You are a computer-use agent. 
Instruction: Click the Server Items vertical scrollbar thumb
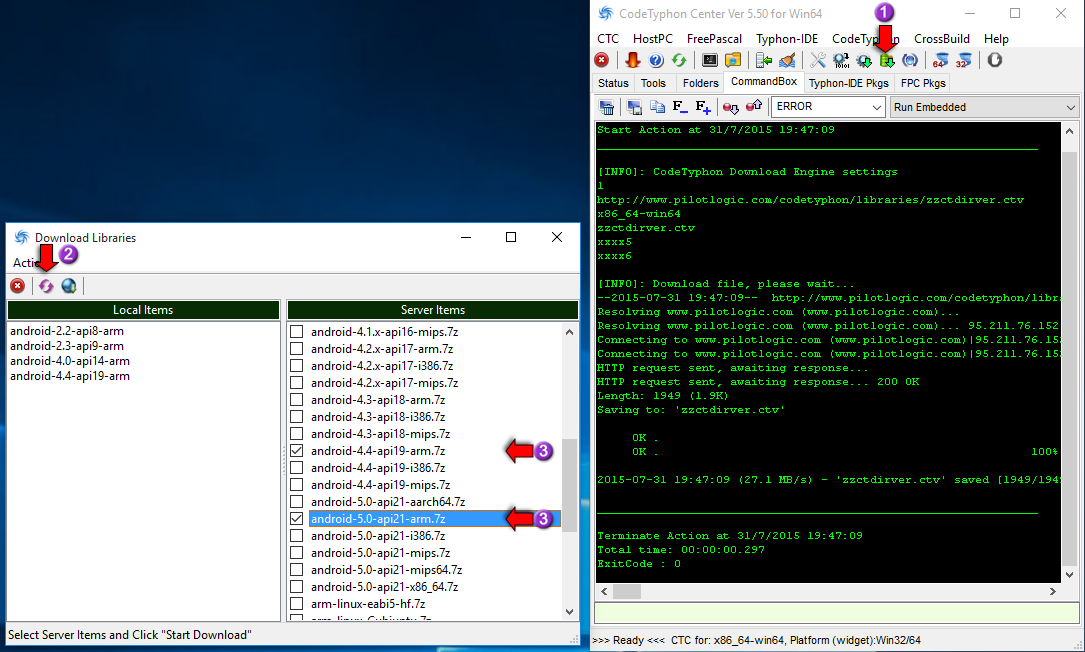point(569,485)
